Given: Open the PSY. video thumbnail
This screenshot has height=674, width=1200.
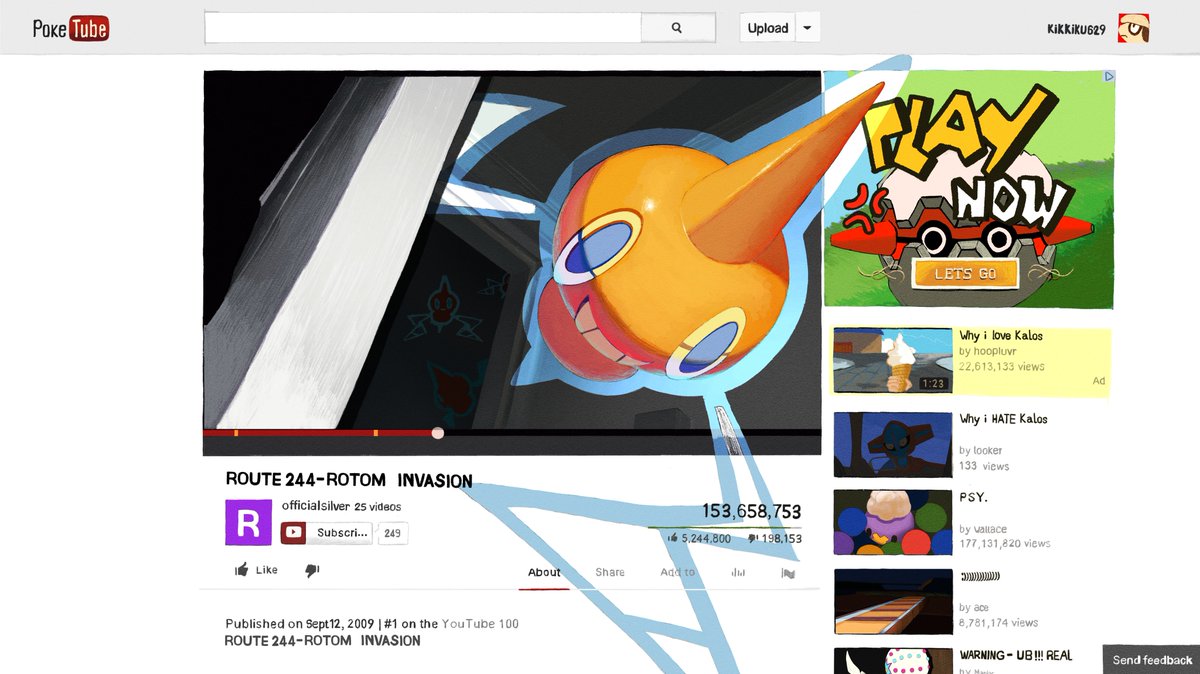Looking at the screenshot, I should click(893, 521).
